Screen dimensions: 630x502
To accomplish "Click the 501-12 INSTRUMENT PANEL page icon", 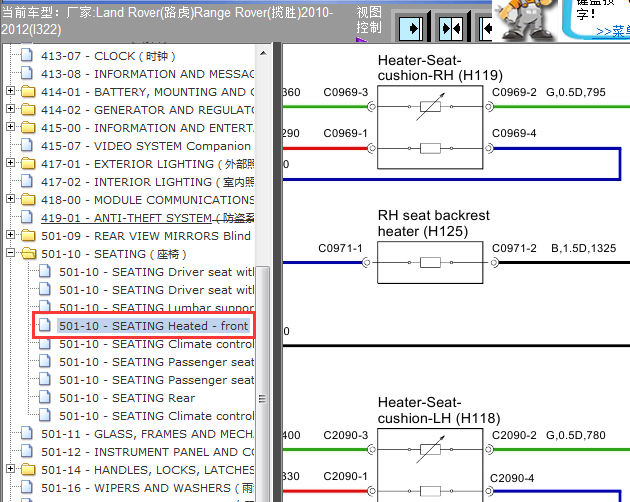I will tap(27, 451).
